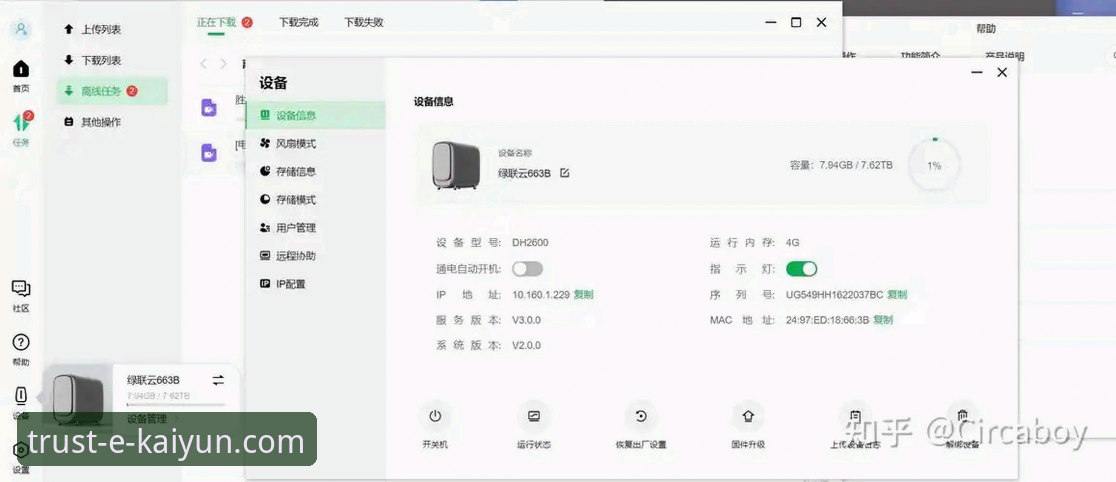
Task: Select 离线任务 offline tasks
Action: point(112,91)
